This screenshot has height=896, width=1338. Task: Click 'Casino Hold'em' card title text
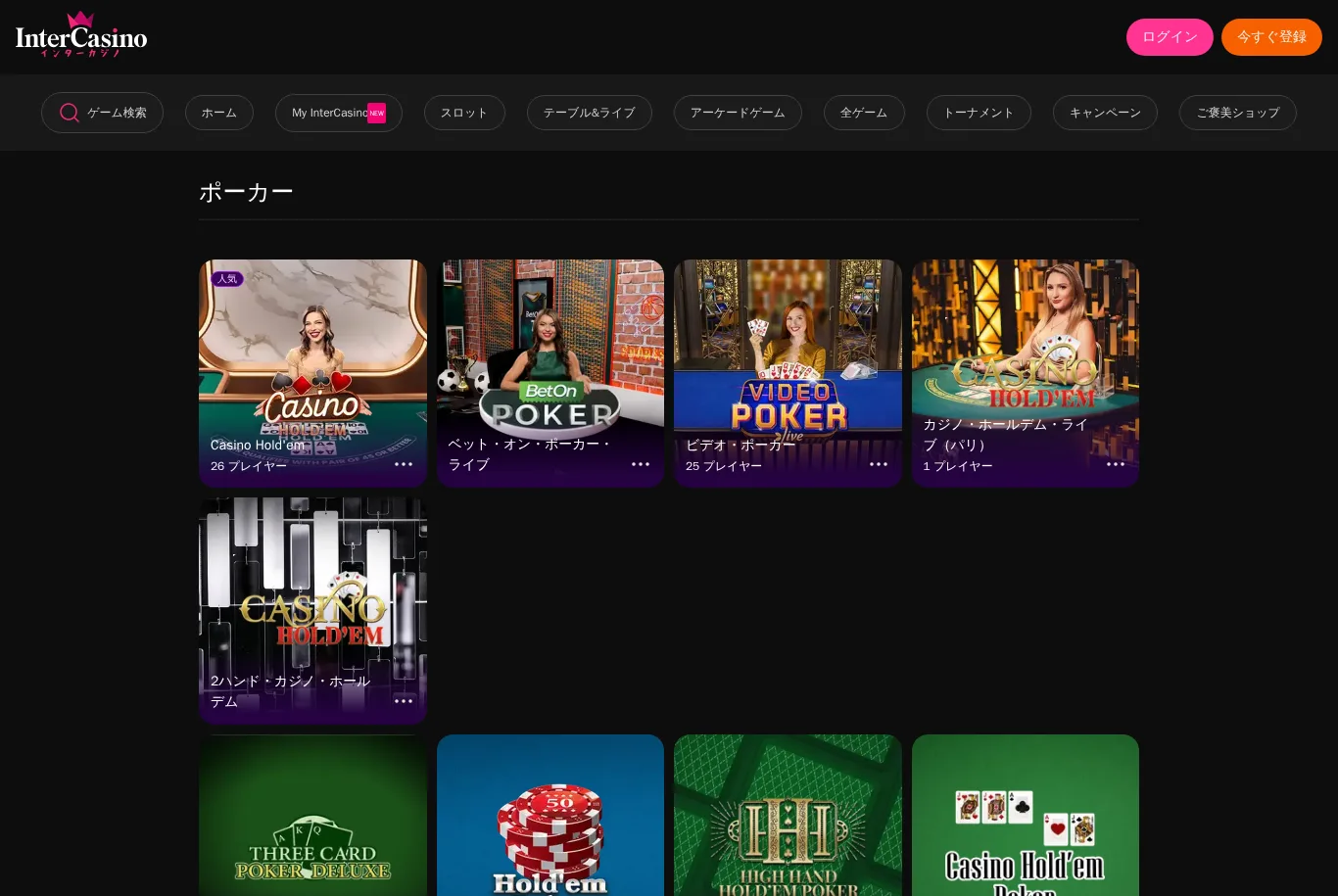[258, 445]
